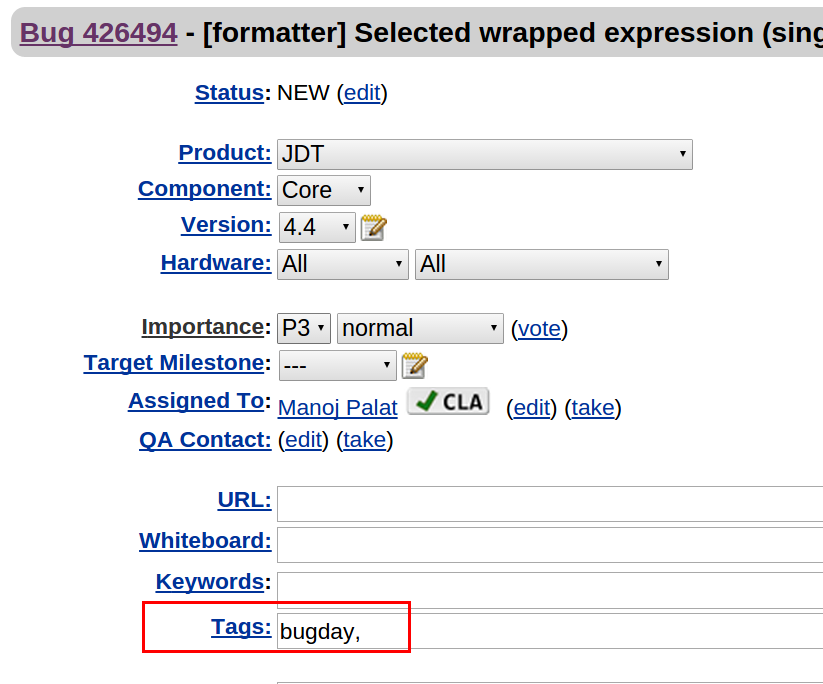Viewport: 823px width, 684px height.
Task: Open the Product dropdown showing JDT
Action: (485, 155)
